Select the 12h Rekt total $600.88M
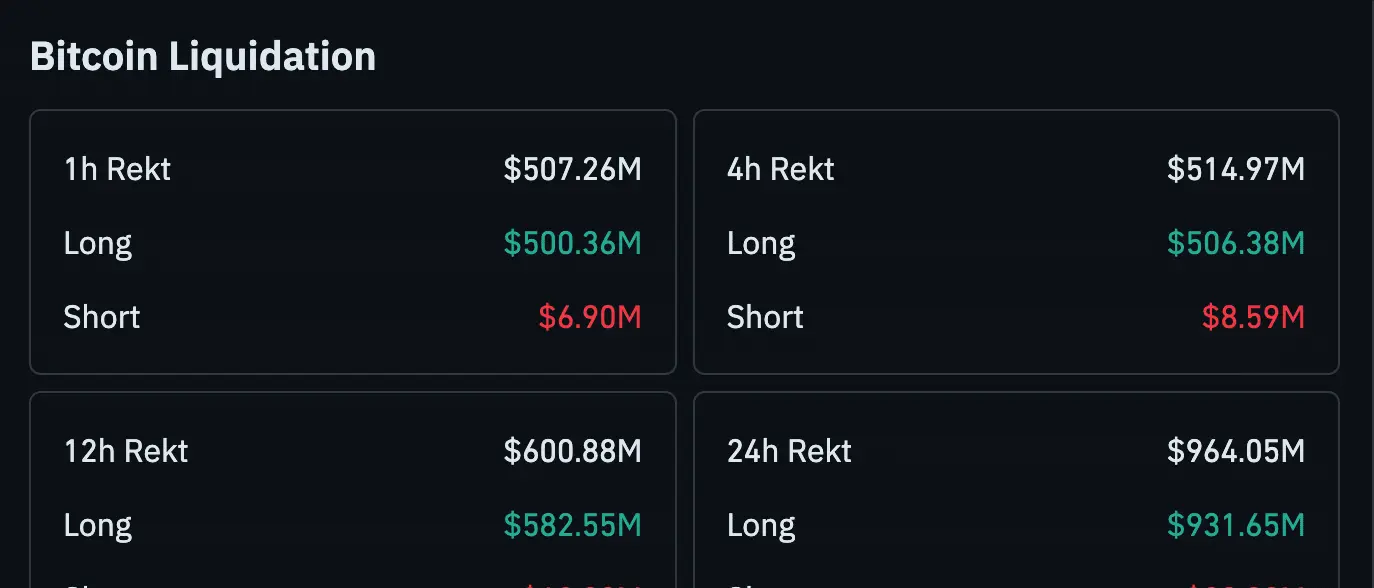 point(572,452)
